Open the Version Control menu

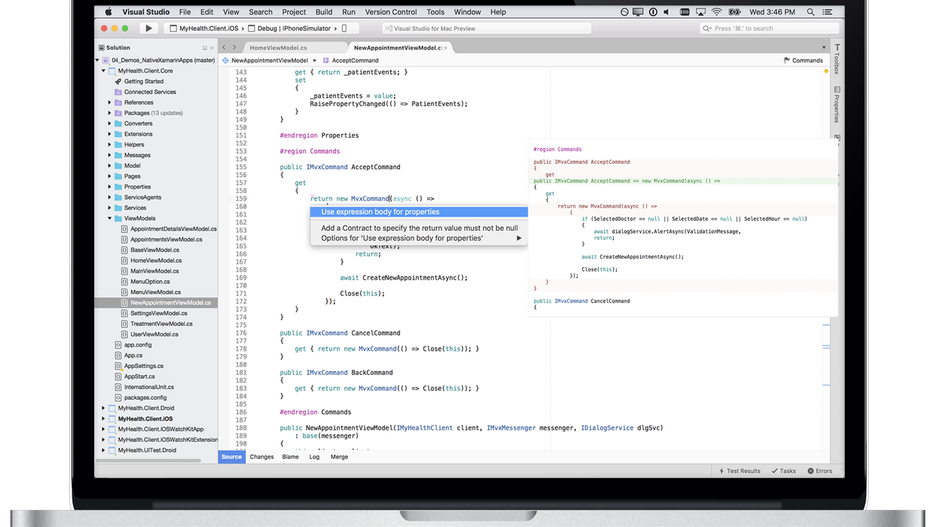click(389, 12)
